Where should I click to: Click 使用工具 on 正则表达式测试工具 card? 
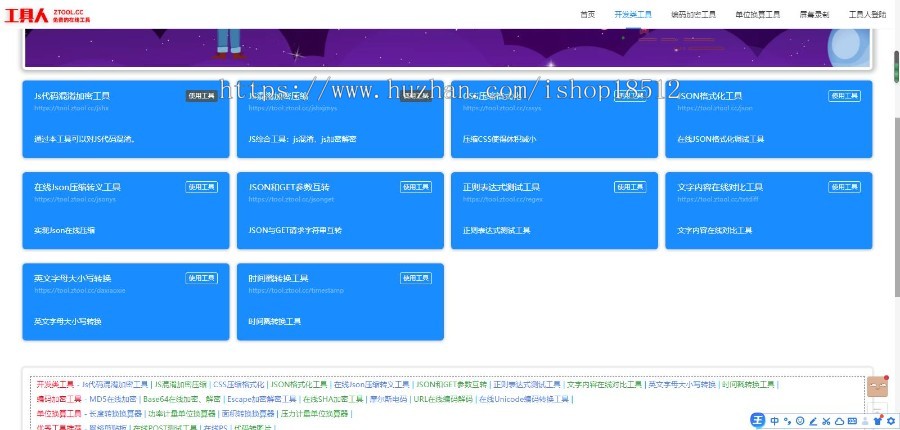630,187
